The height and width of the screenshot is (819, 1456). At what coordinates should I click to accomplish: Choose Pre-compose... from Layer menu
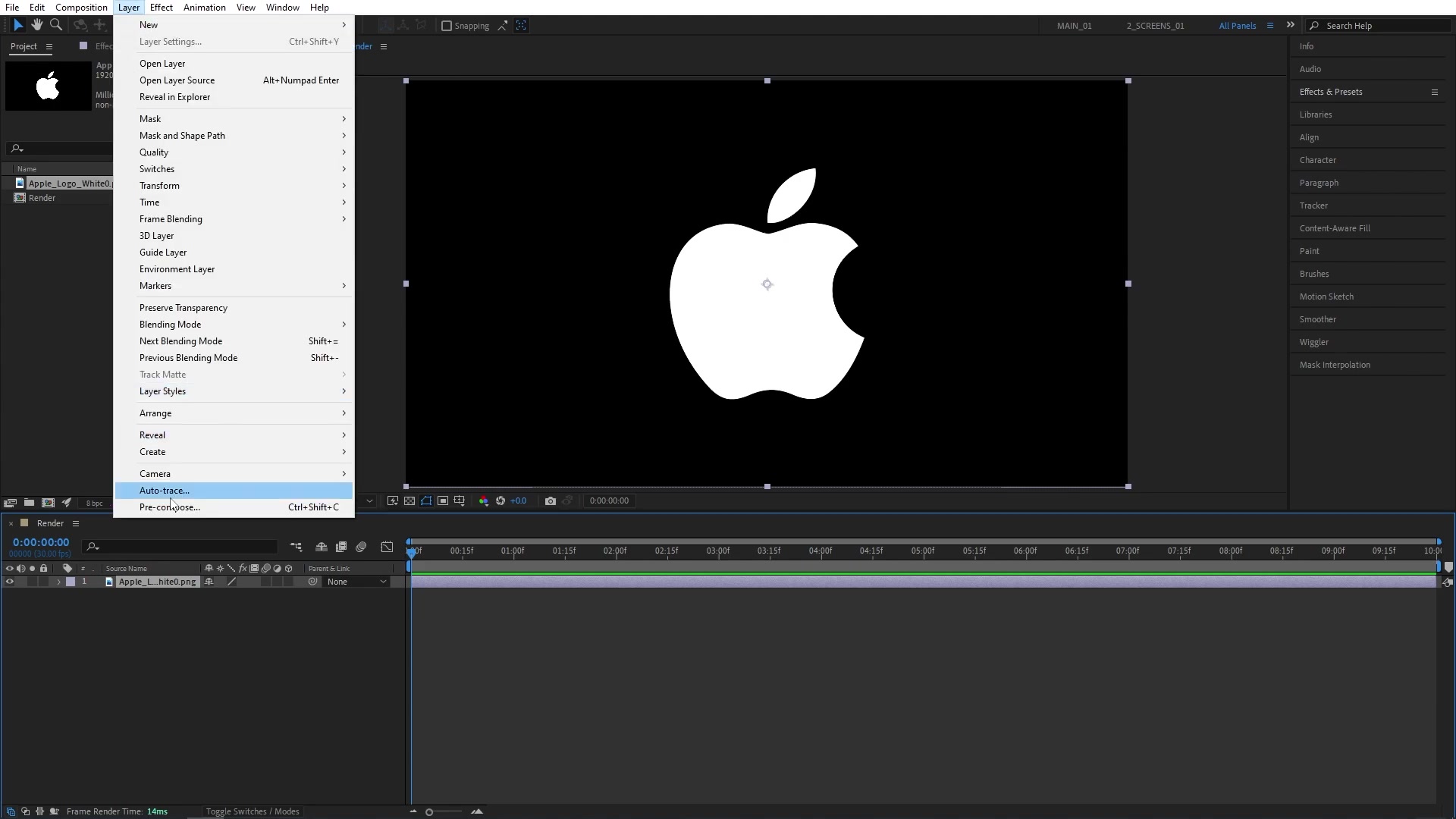[x=234, y=507]
